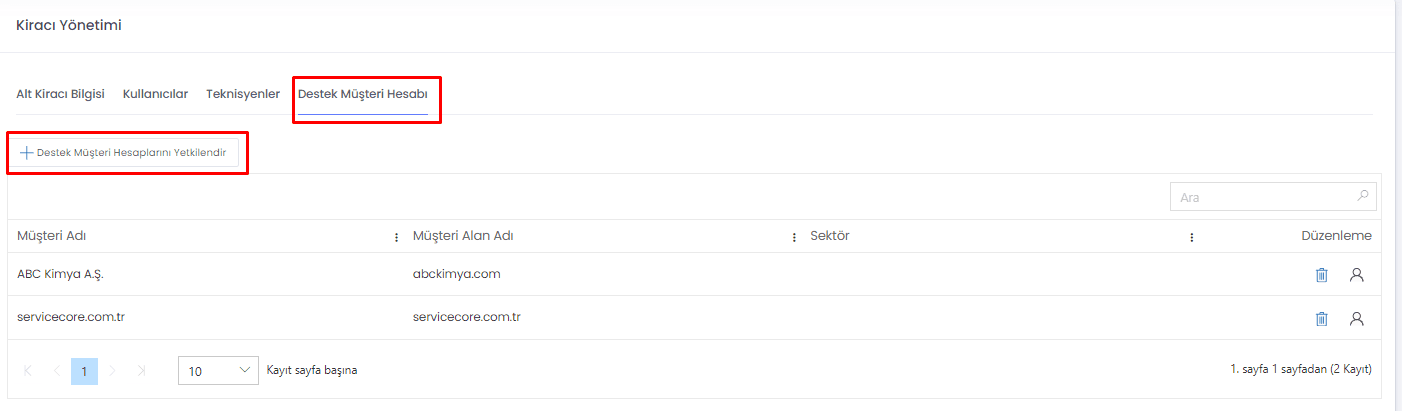Viewport: 1402px width, 411px height.
Task: Go to the next page arrow
Action: coord(112,370)
